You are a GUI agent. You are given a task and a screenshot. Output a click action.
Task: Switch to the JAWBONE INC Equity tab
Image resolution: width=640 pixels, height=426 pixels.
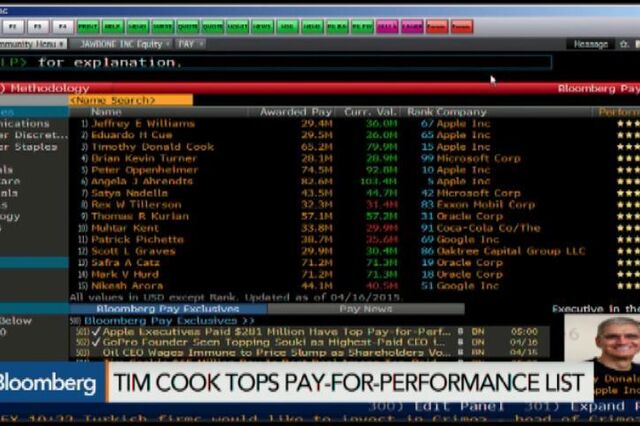(121, 44)
